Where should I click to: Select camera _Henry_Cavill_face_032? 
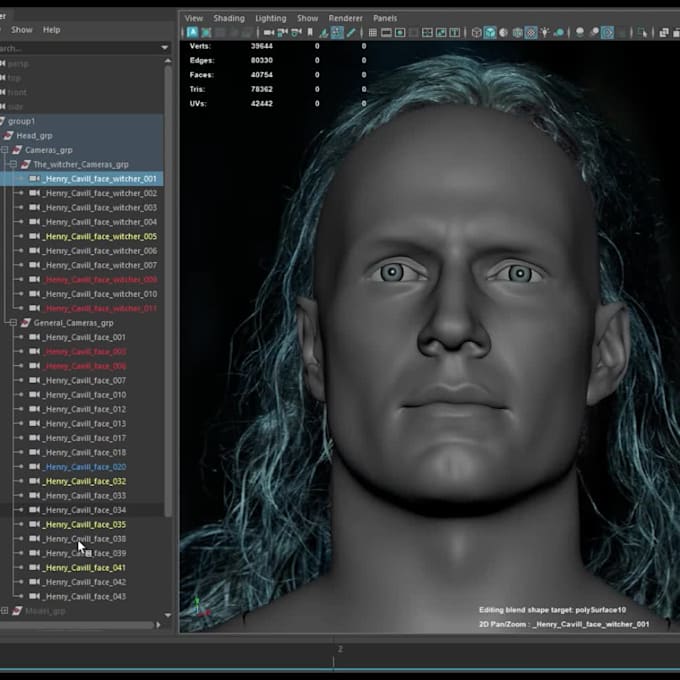(x=85, y=481)
